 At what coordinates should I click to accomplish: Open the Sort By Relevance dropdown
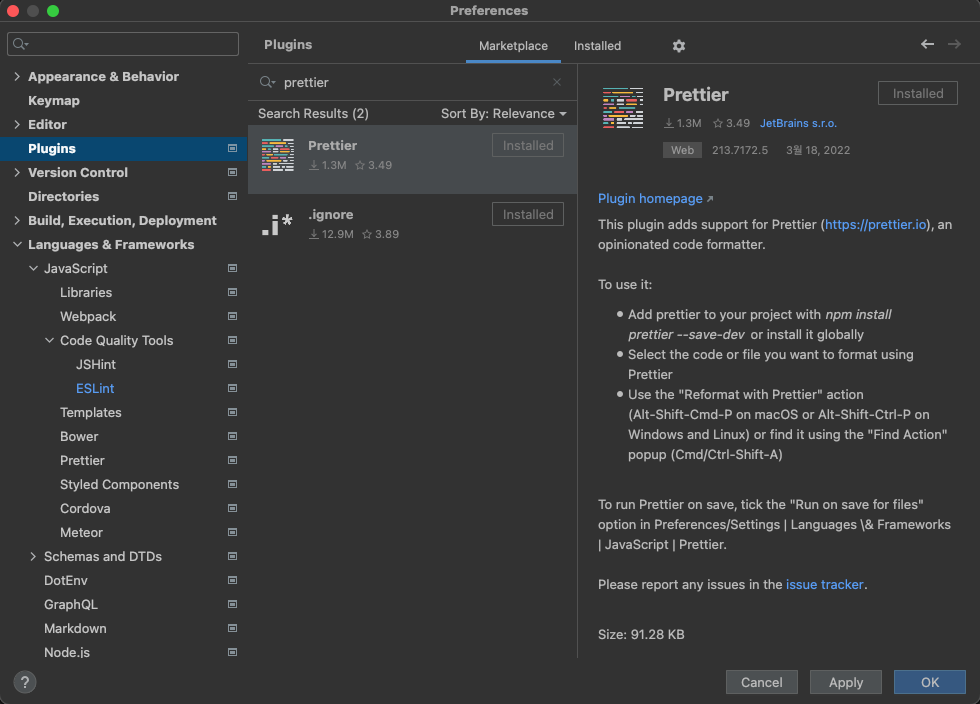[x=504, y=113]
